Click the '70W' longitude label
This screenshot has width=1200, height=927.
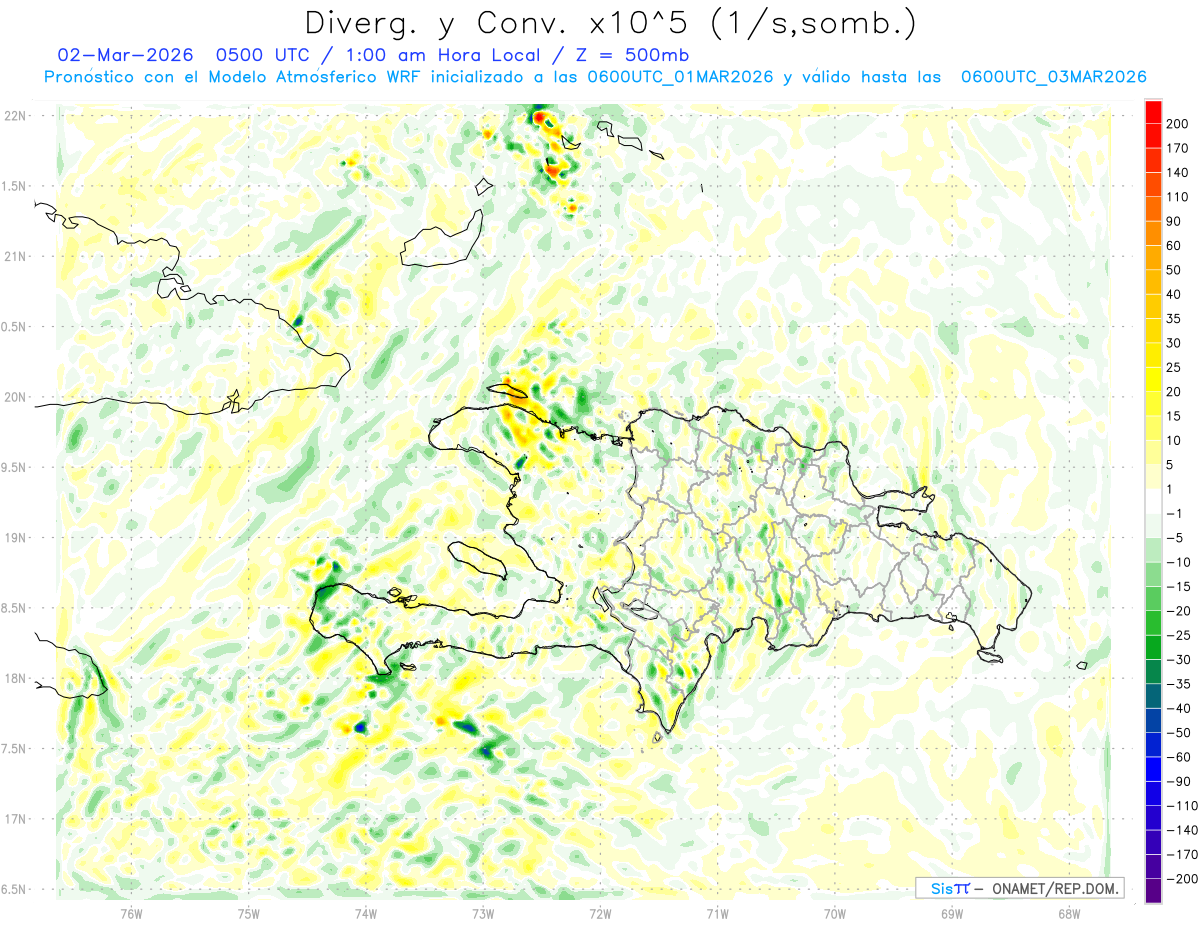pyautogui.click(x=835, y=912)
